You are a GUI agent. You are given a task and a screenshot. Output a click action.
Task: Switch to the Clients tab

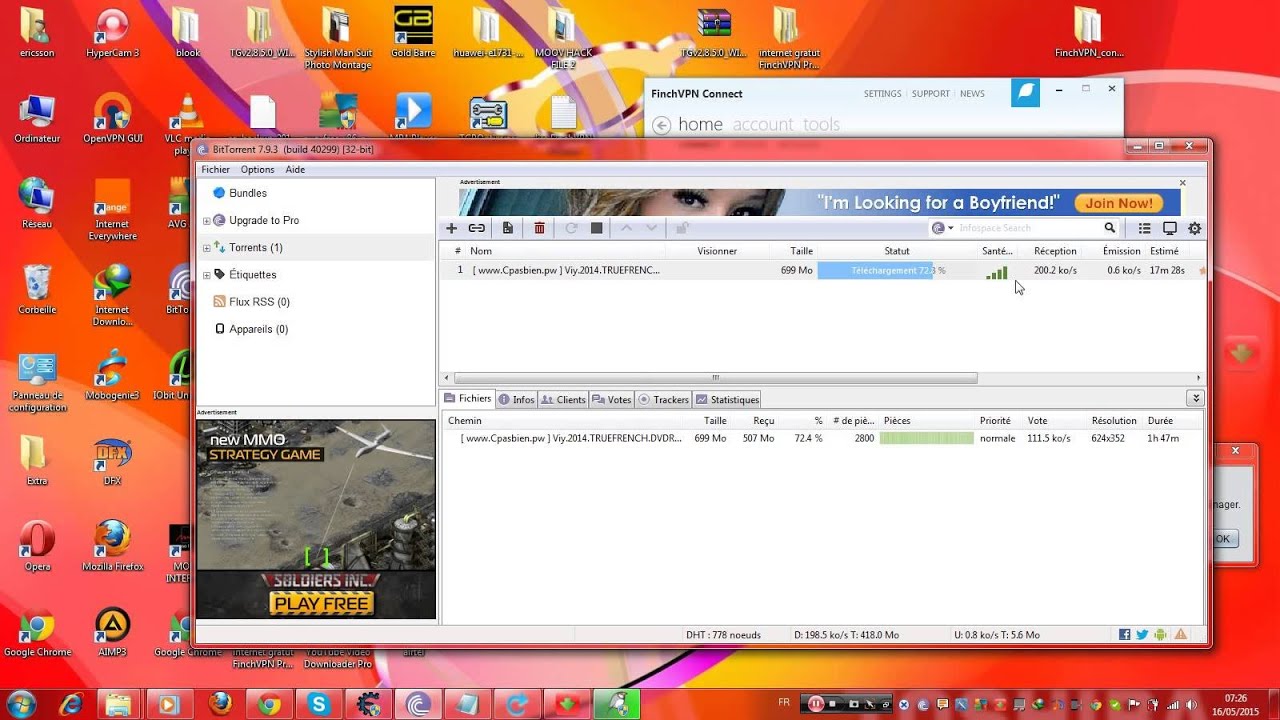[x=563, y=399]
